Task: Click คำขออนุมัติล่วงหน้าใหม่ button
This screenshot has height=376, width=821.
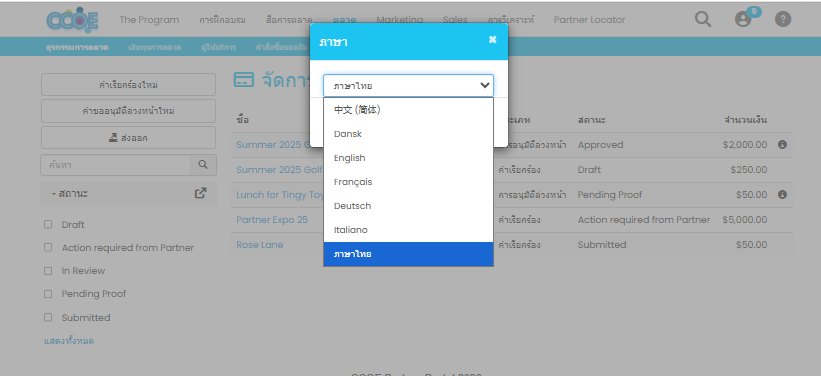Action: point(128,111)
